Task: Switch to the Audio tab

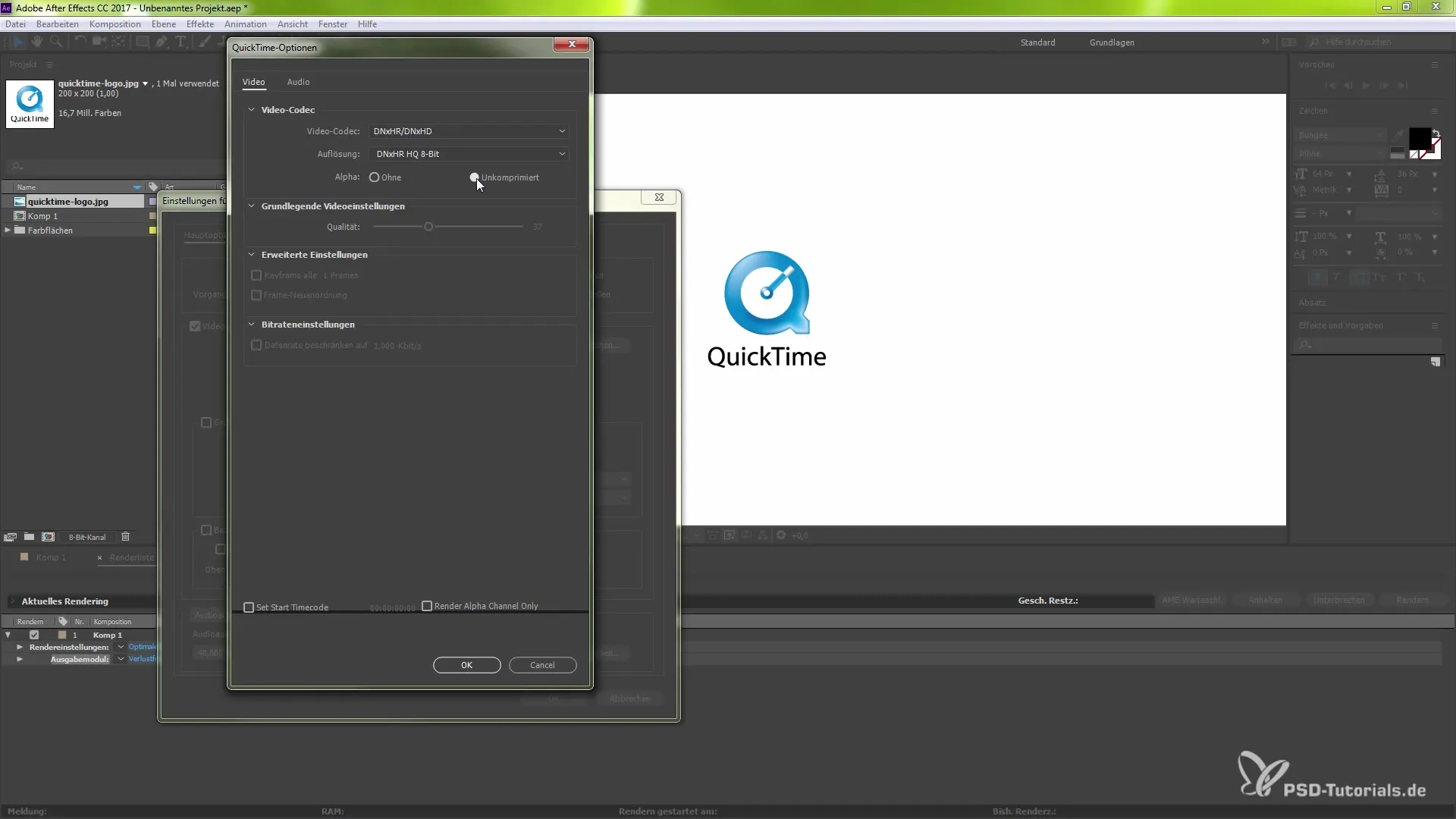Action: pyautogui.click(x=298, y=82)
